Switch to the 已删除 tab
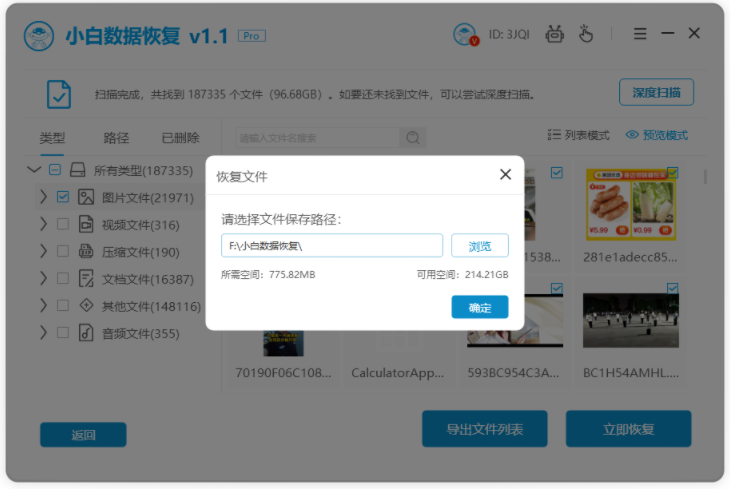730x489 pixels. [180, 138]
